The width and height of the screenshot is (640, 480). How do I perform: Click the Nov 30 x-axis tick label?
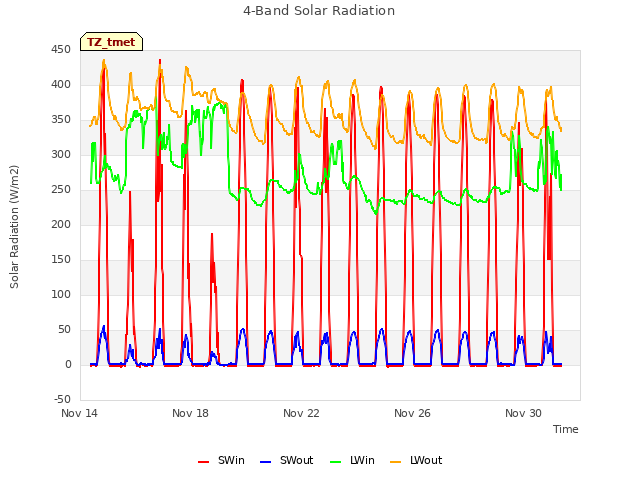(x=523, y=413)
